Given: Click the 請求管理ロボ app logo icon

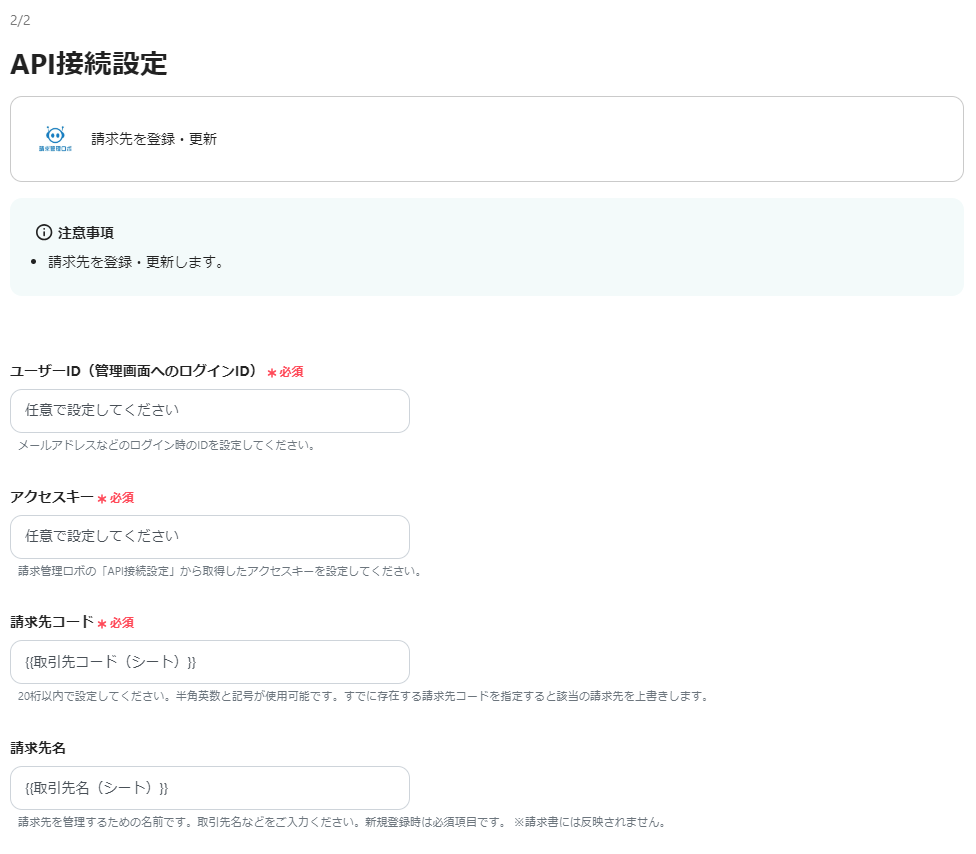Looking at the screenshot, I should click(x=55, y=139).
